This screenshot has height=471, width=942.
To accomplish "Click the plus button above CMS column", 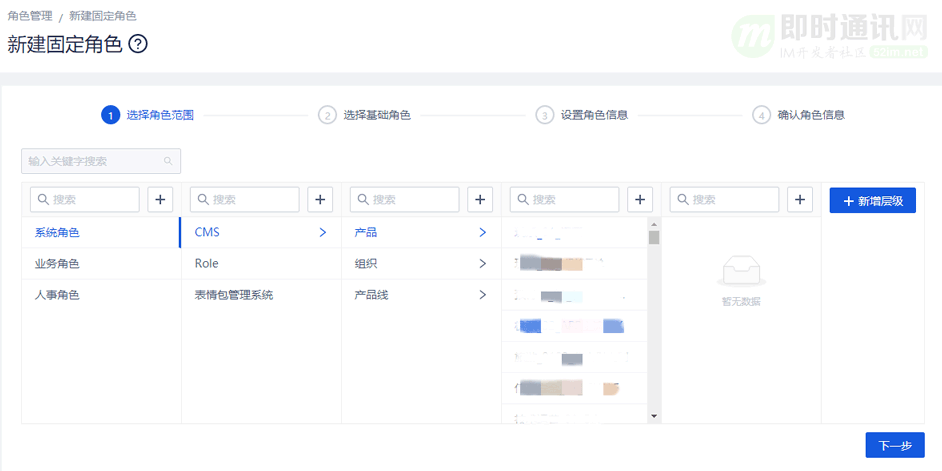I will click(x=320, y=199).
